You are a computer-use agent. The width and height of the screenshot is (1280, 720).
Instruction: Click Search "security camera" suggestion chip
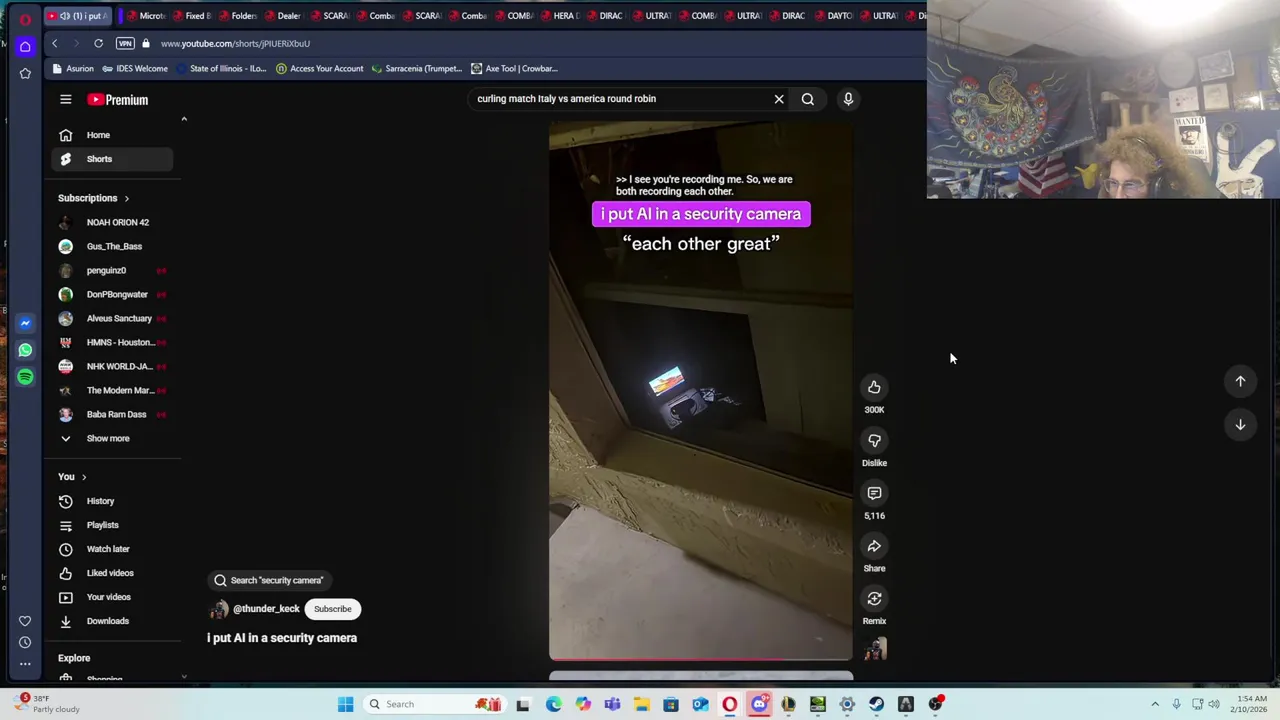click(x=270, y=580)
